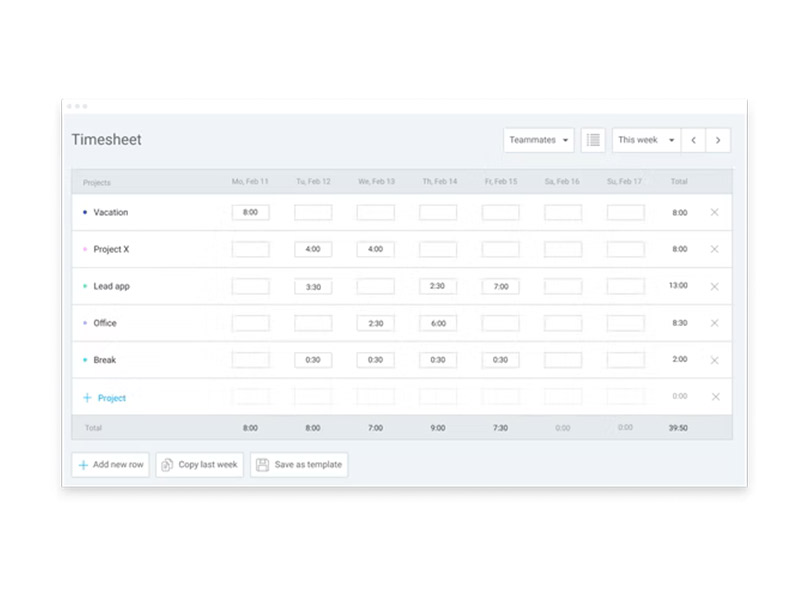Click the Projects column header

[96, 183]
